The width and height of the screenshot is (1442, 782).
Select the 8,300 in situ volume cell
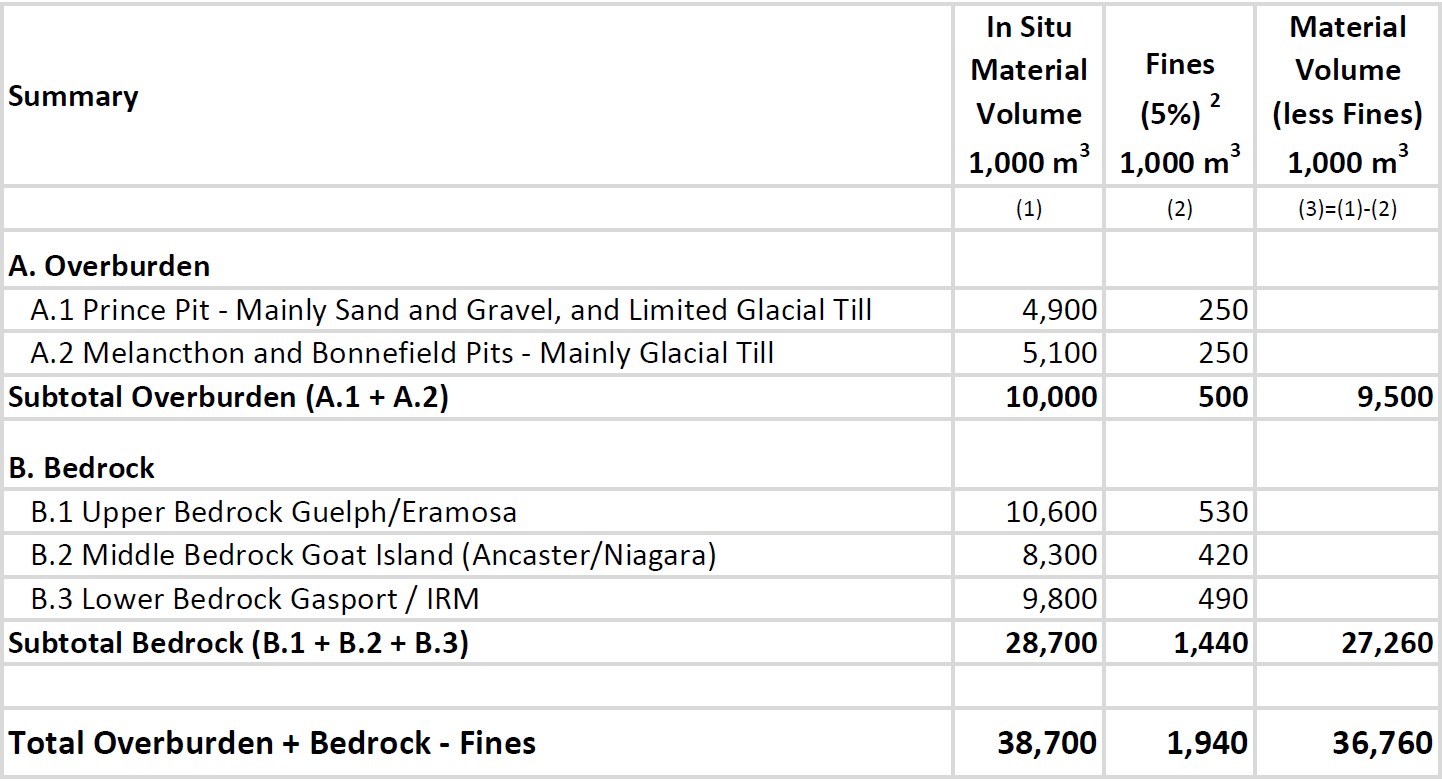tap(1060, 554)
